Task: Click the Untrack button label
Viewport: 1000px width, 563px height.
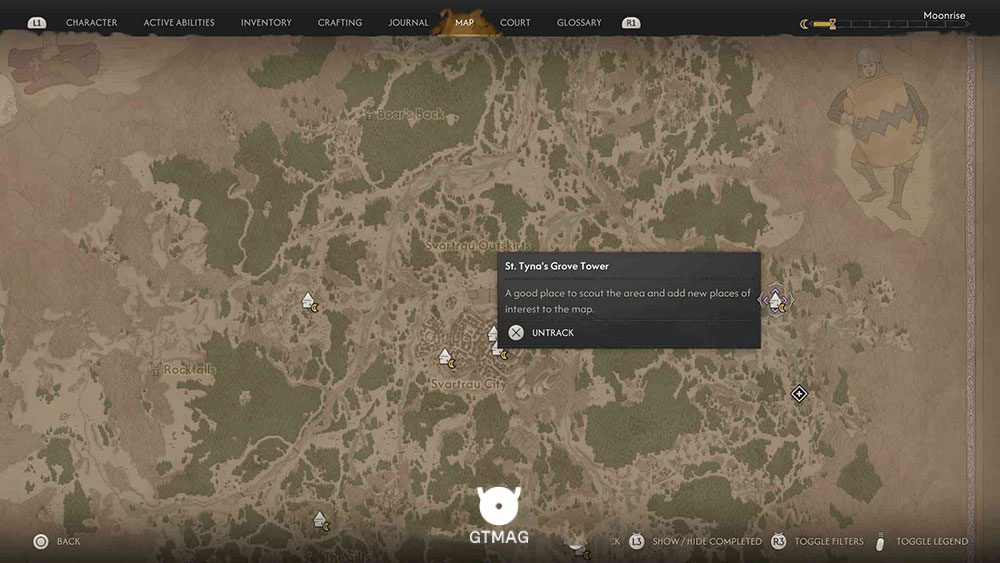Action: pos(553,333)
